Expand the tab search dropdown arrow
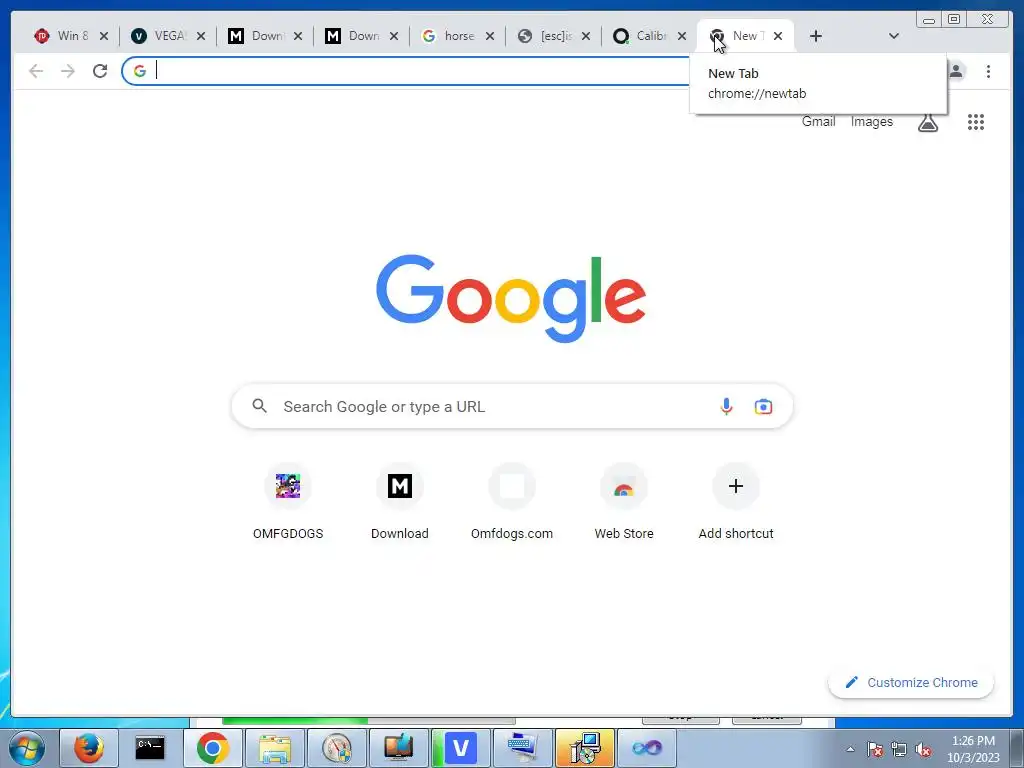Screen dimensions: 1024x768 [x=894, y=36]
